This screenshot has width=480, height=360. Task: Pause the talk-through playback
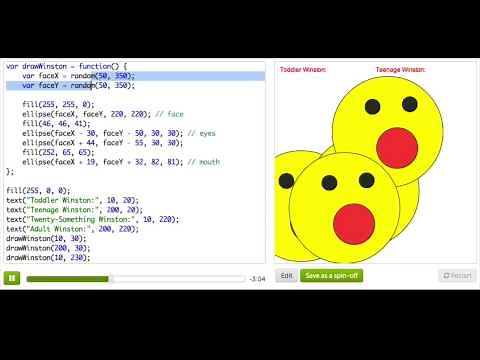[12, 278]
